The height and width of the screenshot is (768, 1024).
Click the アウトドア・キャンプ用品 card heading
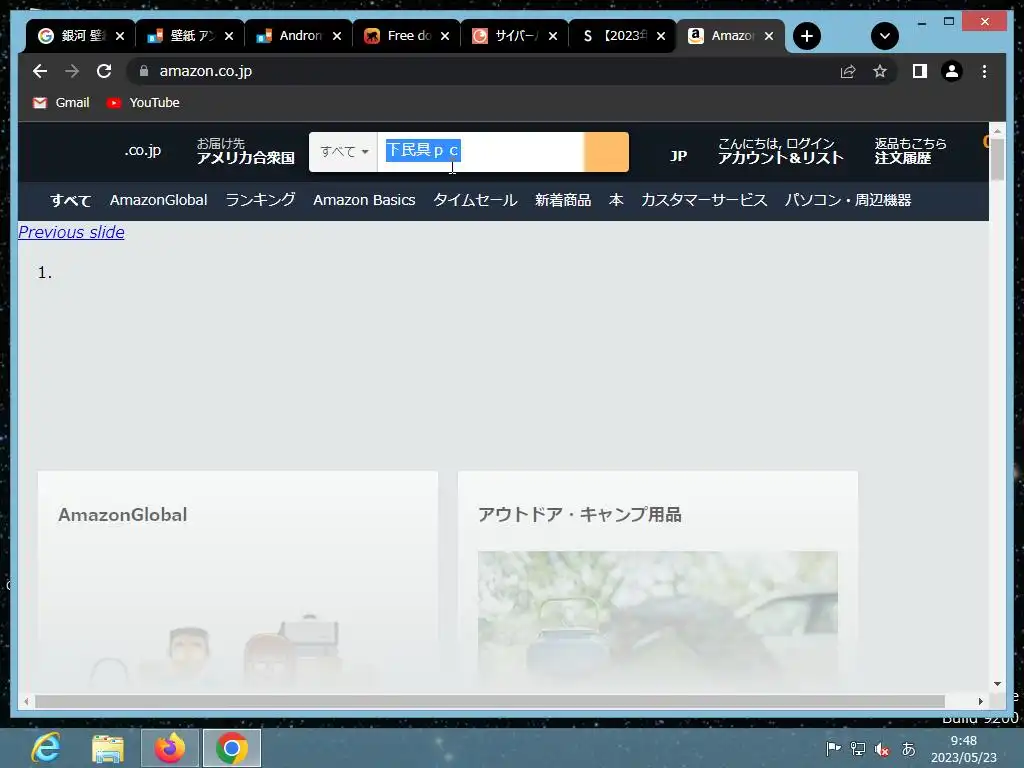pos(579,515)
